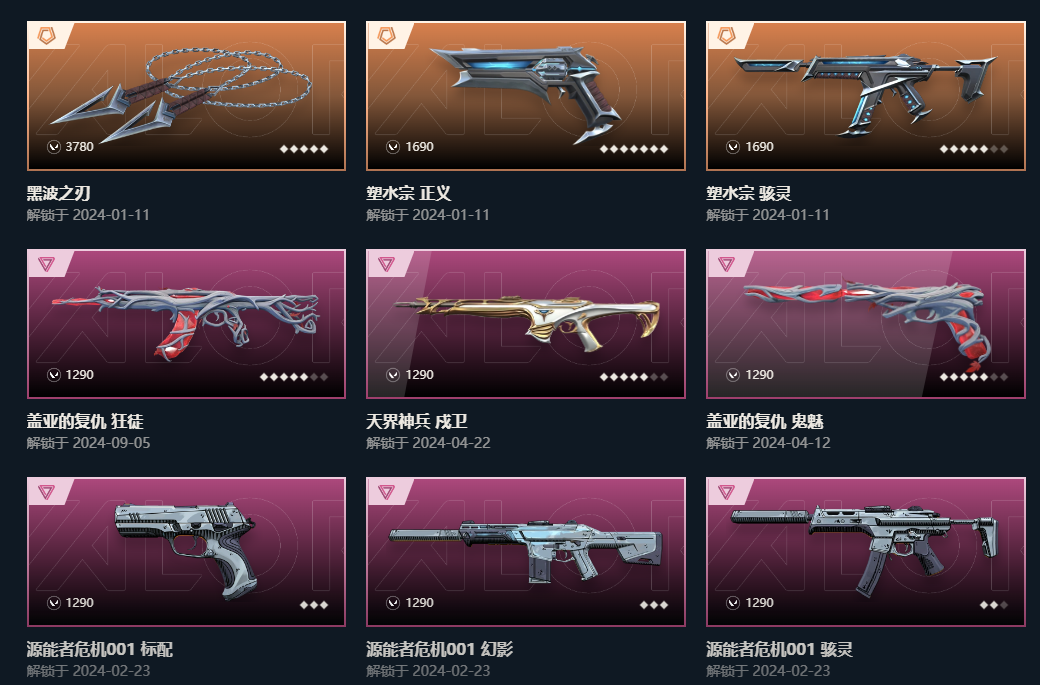Click the pink triangle tier icon on 源能者危机001 骇灵
This screenshot has height=685, width=1040.
click(726, 492)
